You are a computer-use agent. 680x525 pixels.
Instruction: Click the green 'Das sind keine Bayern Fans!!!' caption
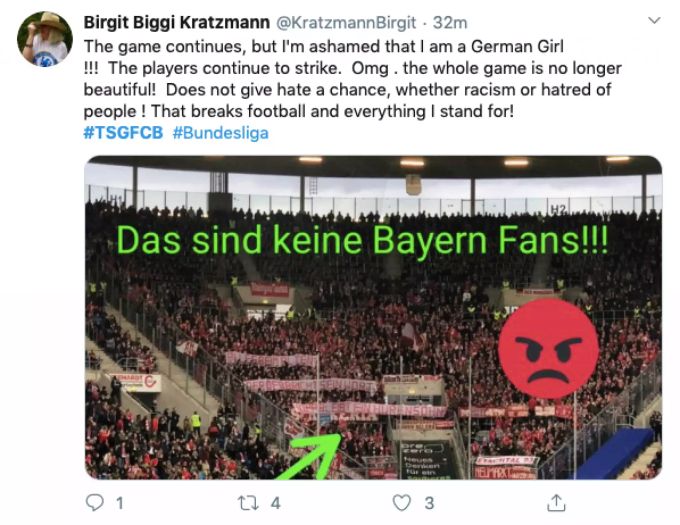pos(362,240)
